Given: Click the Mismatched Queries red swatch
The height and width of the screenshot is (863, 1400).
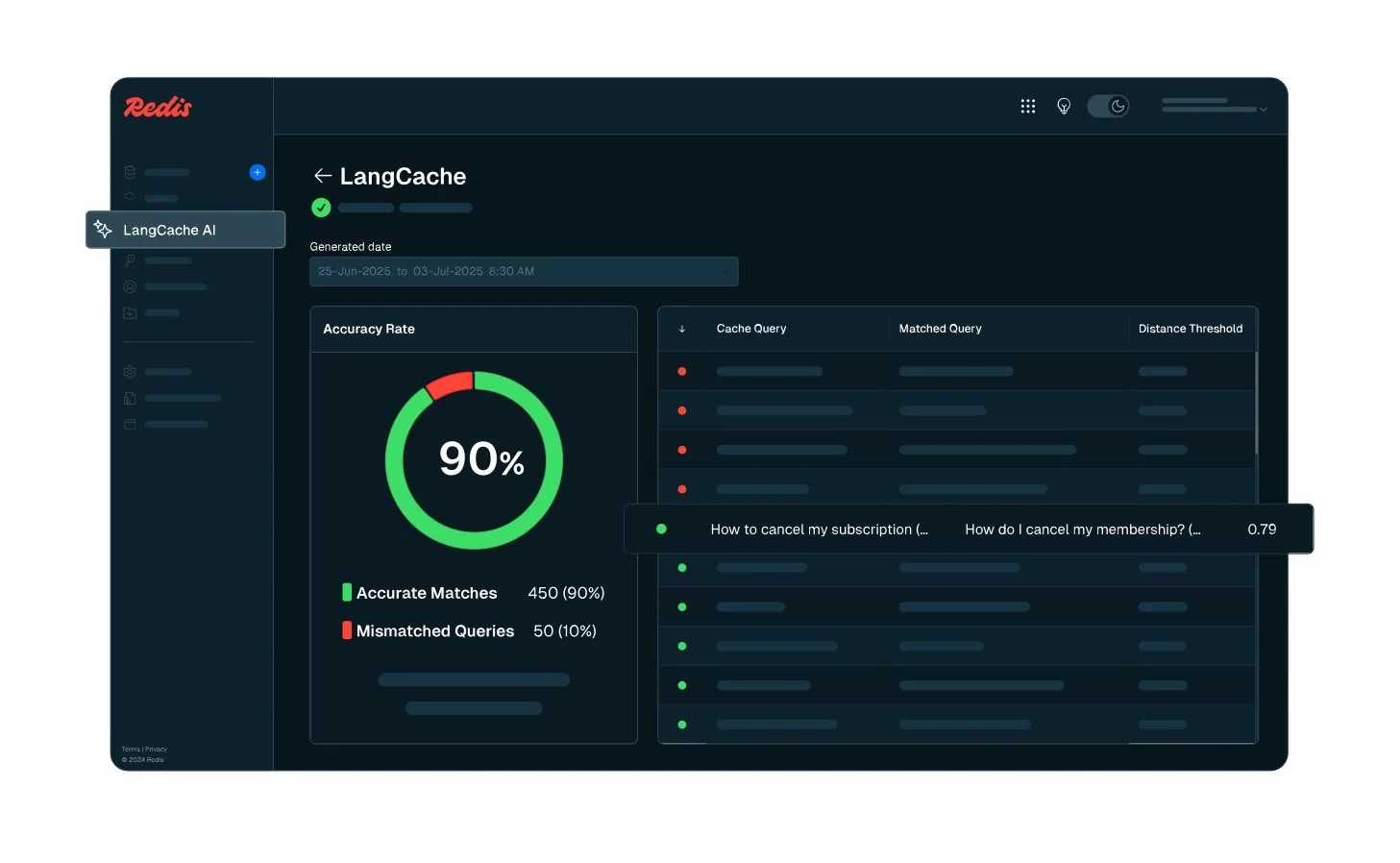Looking at the screenshot, I should tap(347, 630).
